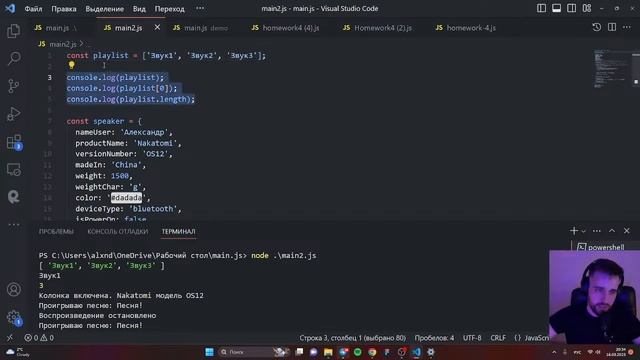Image resolution: width=640 pixels, height=360 pixels.
Task: Open the Windows Start button
Action: tap(209, 352)
